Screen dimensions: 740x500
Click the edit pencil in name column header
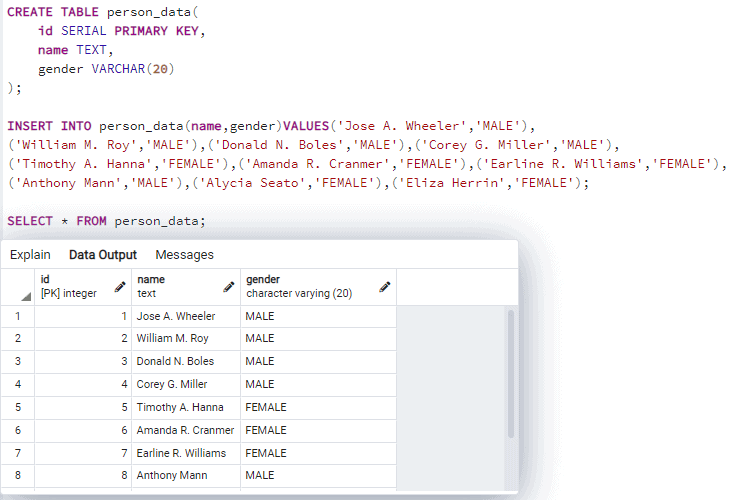[x=229, y=287]
